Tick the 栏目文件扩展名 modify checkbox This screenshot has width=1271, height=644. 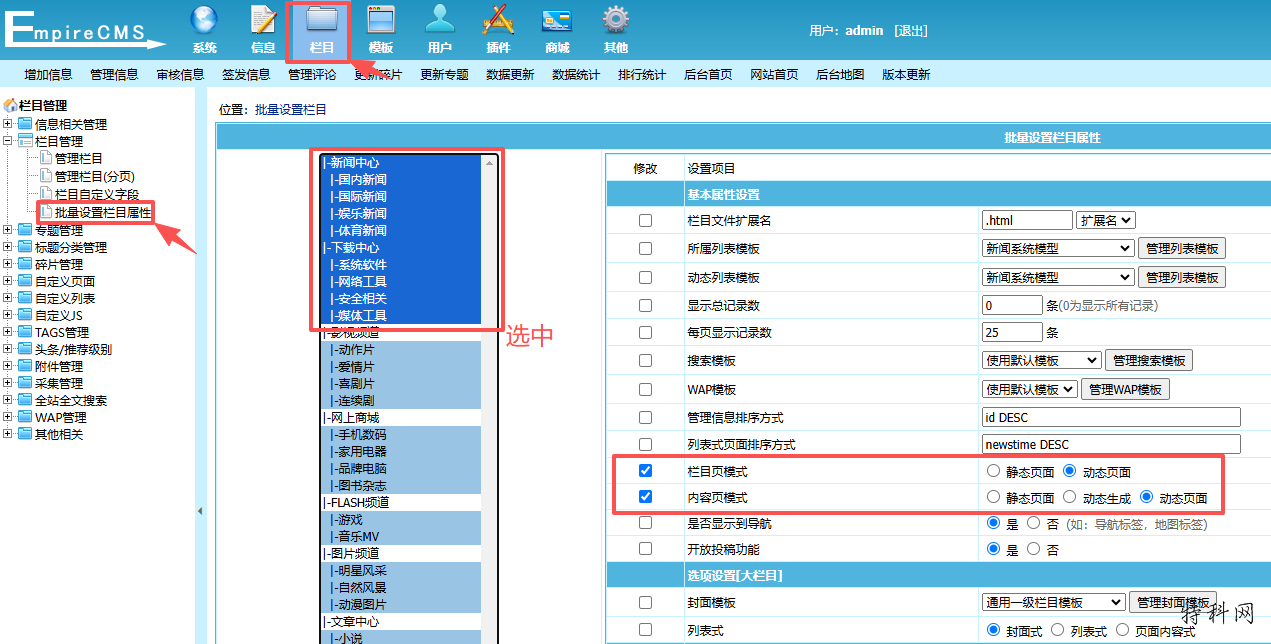tap(645, 220)
